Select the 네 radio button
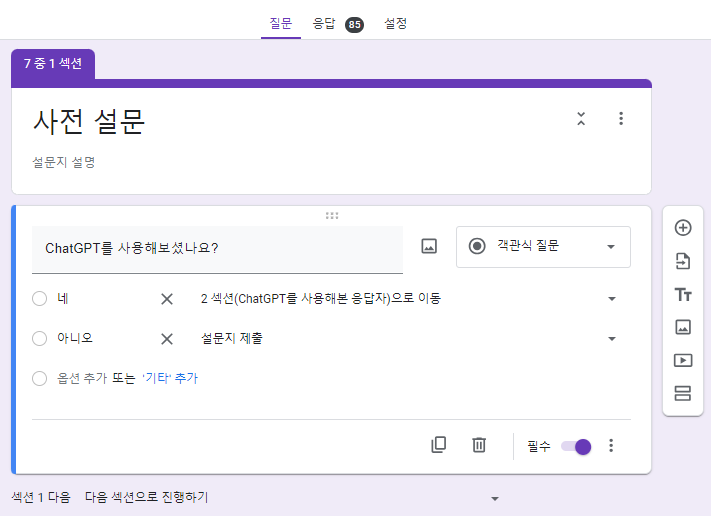This screenshot has width=711, height=516. [x=39, y=299]
